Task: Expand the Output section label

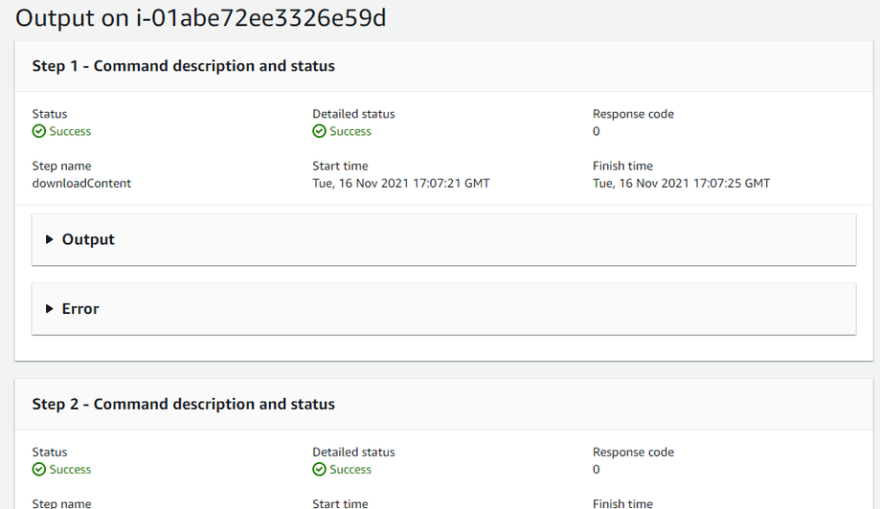Action: pos(88,240)
